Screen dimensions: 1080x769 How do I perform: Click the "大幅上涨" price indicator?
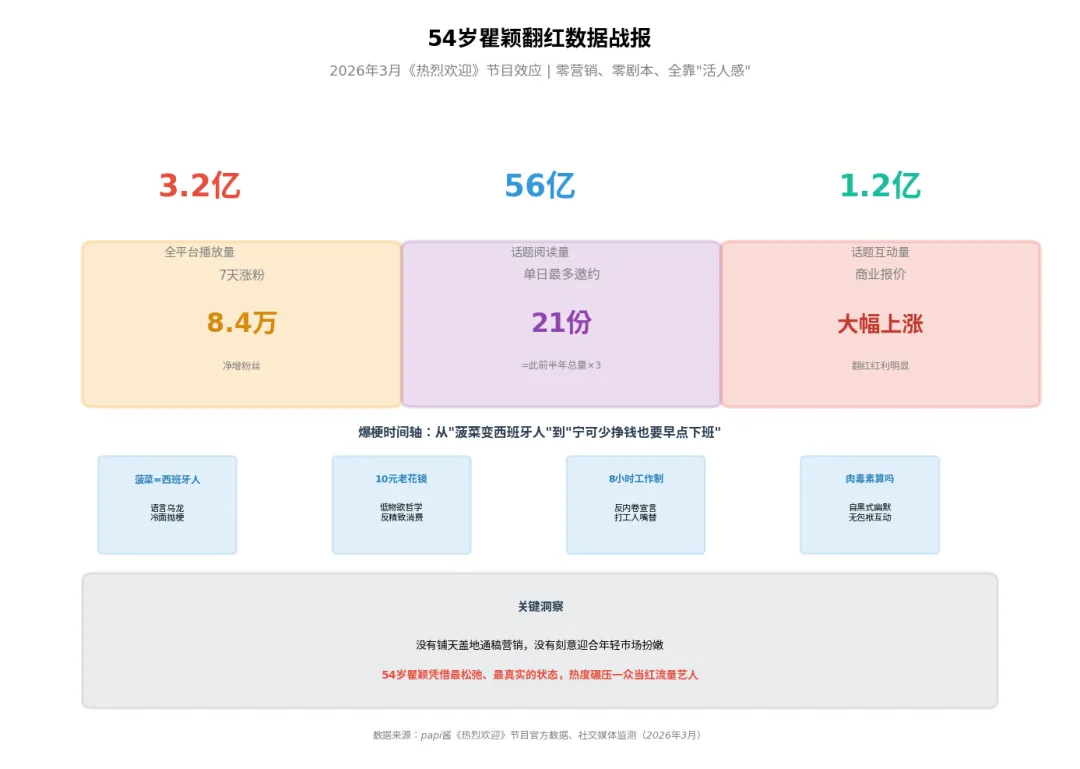pos(879,325)
